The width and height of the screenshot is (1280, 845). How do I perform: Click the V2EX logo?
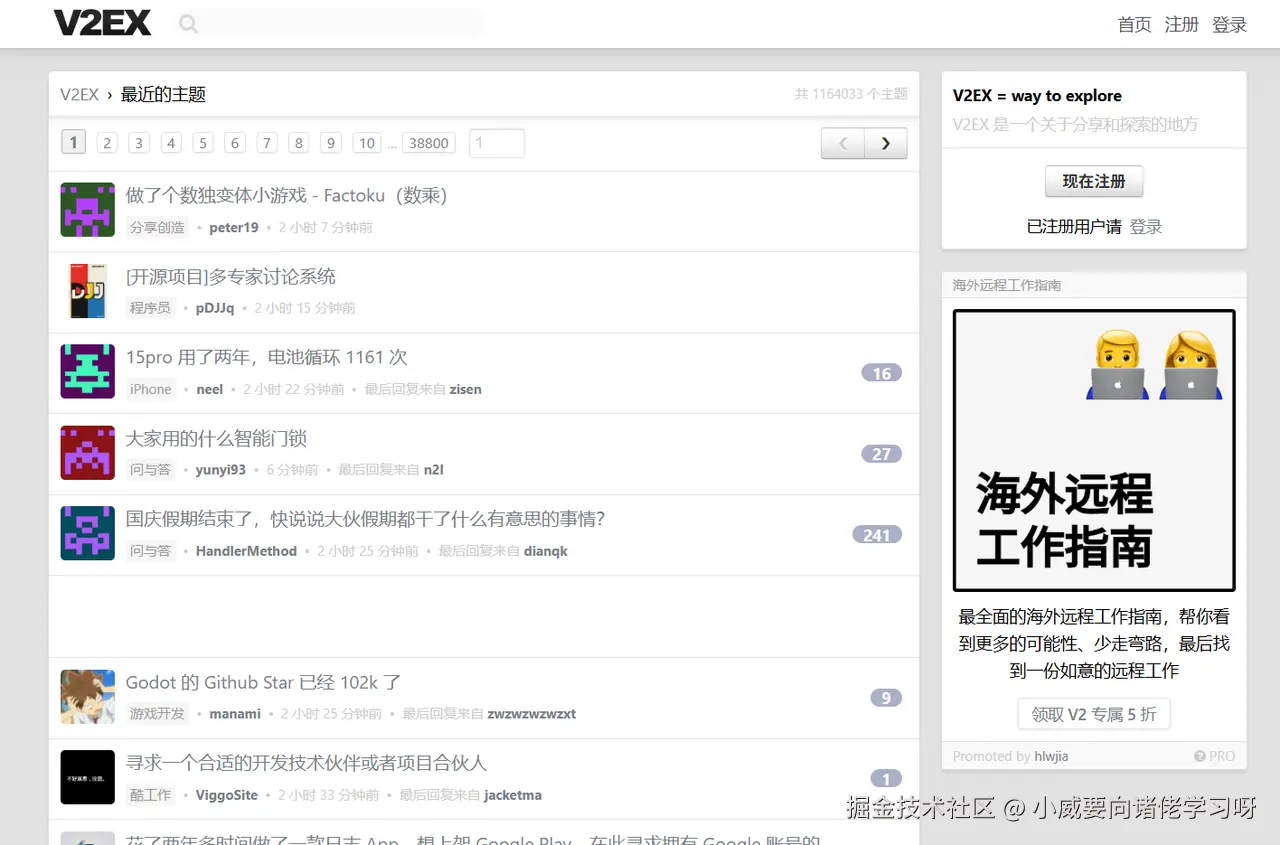tap(102, 21)
